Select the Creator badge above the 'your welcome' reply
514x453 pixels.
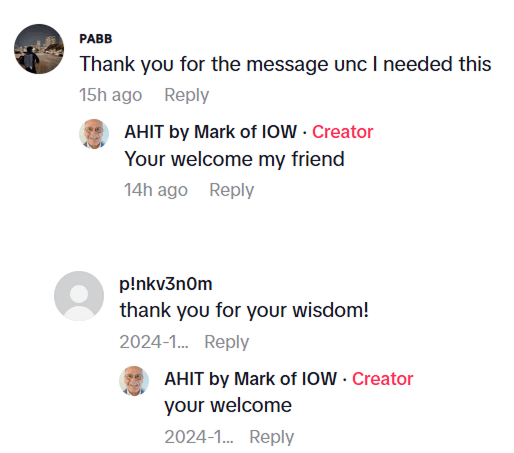(383, 379)
